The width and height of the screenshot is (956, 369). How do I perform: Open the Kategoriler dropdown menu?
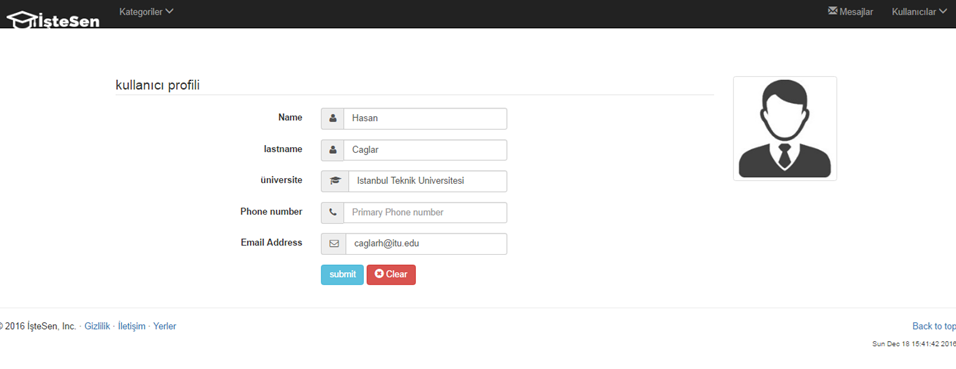click(146, 11)
